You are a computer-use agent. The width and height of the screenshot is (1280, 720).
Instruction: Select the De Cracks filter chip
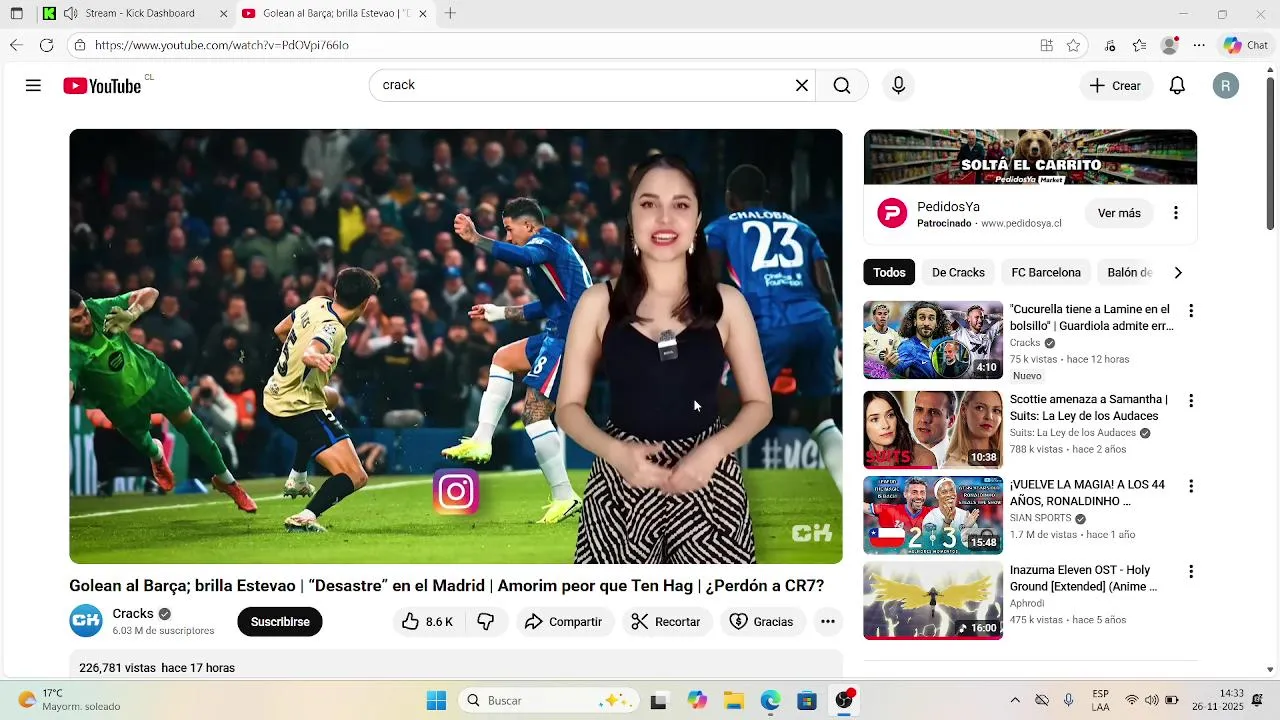click(958, 272)
